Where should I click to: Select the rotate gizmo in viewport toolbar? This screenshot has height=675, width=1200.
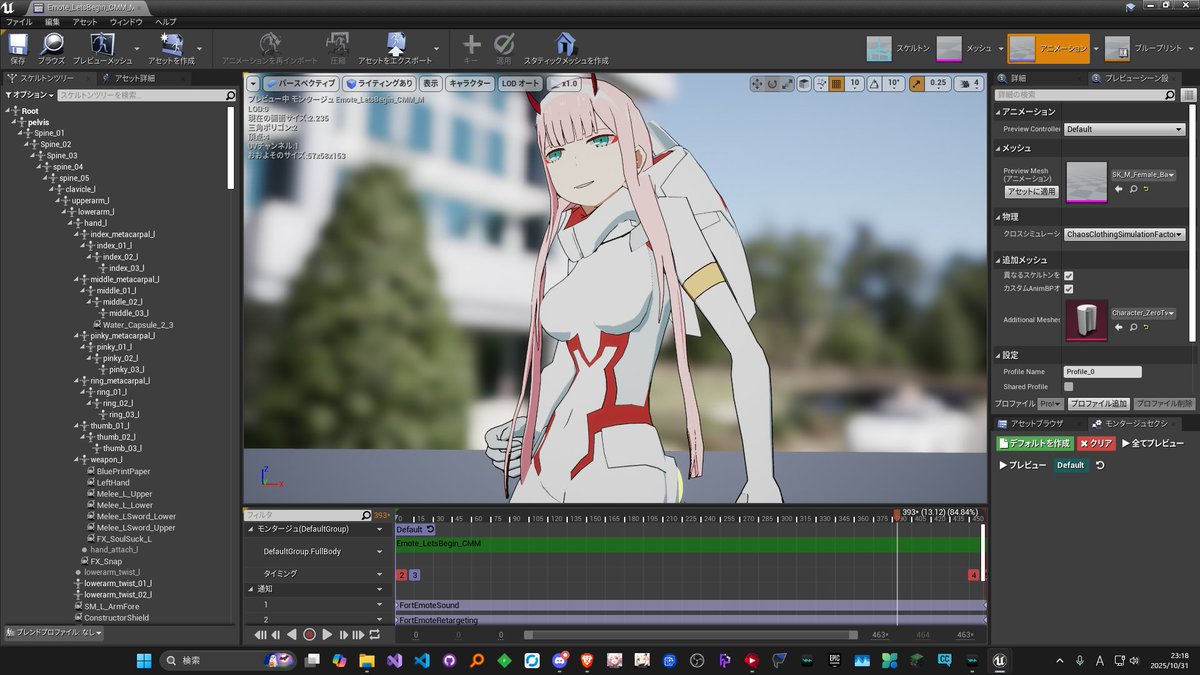pyautogui.click(x=772, y=84)
